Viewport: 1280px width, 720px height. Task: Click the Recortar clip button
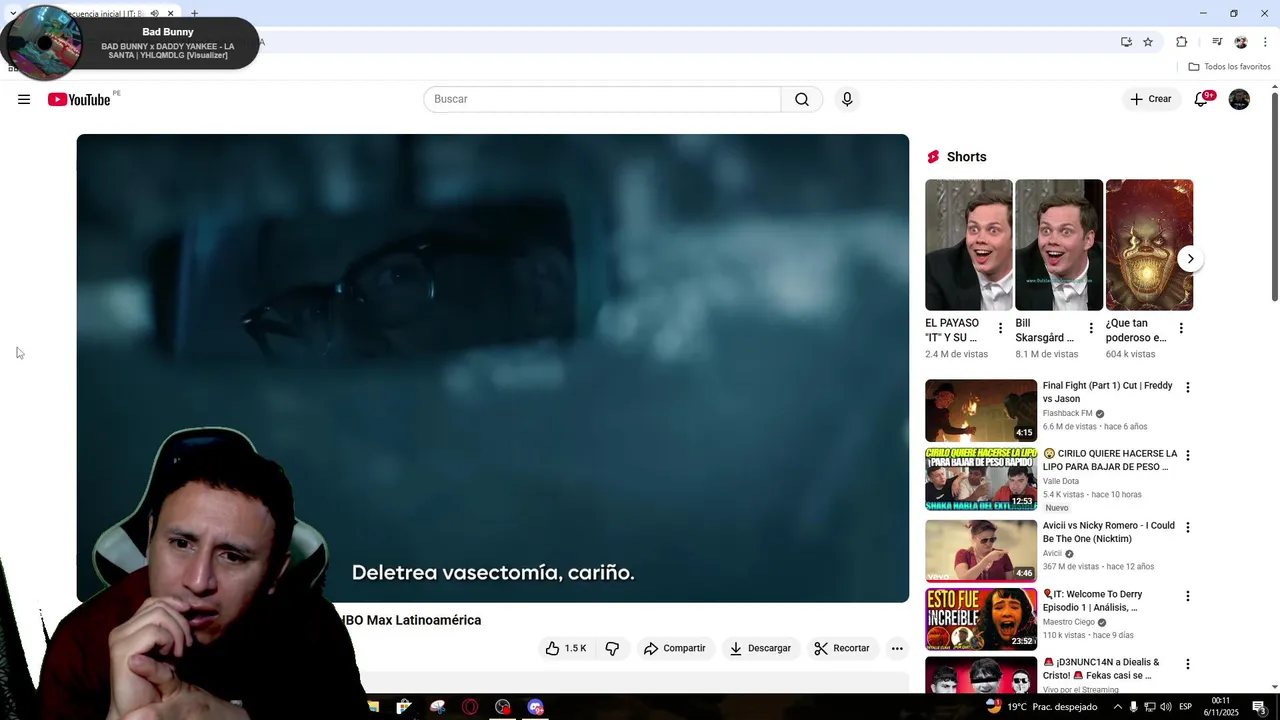[842, 648]
